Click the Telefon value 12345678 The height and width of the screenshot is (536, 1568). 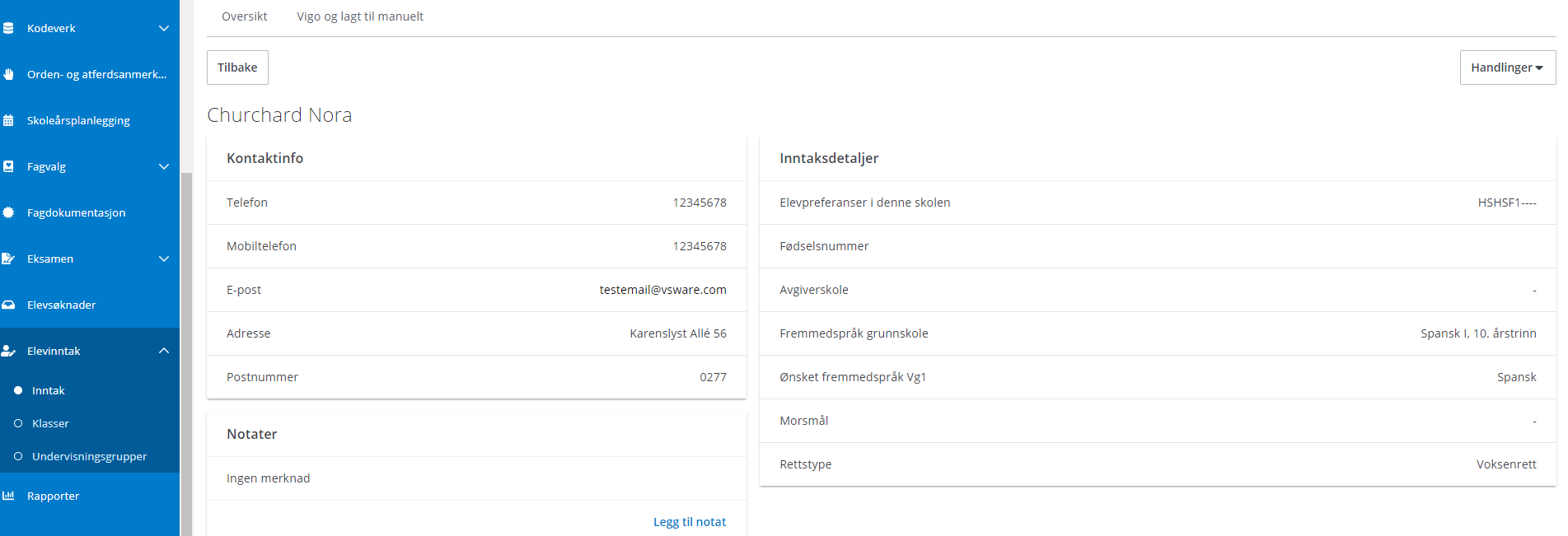tap(700, 203)
